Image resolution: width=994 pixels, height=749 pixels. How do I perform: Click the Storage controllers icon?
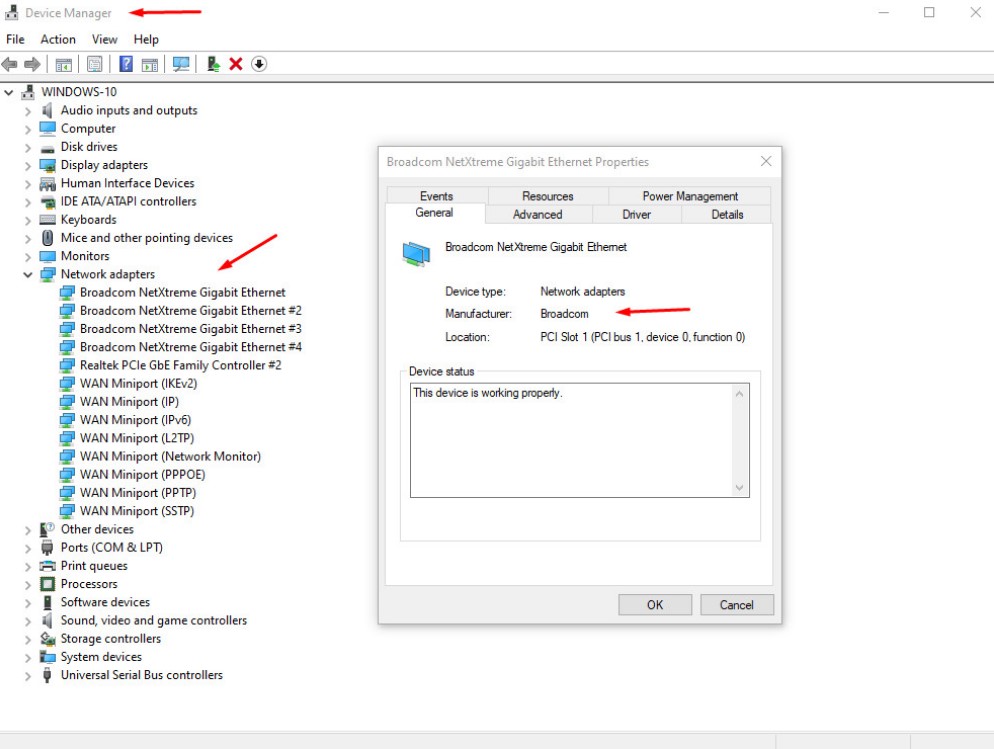click(48, 639)
